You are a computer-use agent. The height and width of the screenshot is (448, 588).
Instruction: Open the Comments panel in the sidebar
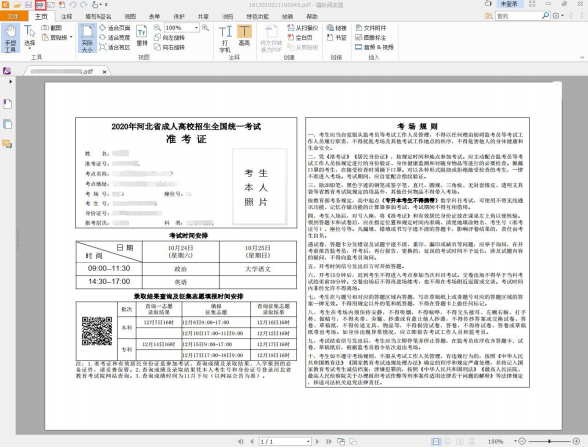(8, 144)
